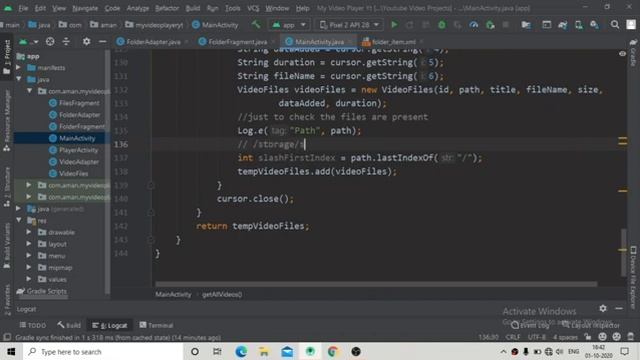This screenshot has height=360, width=640.
Task: Open the TODO tool window
Action: click(33, 325)
